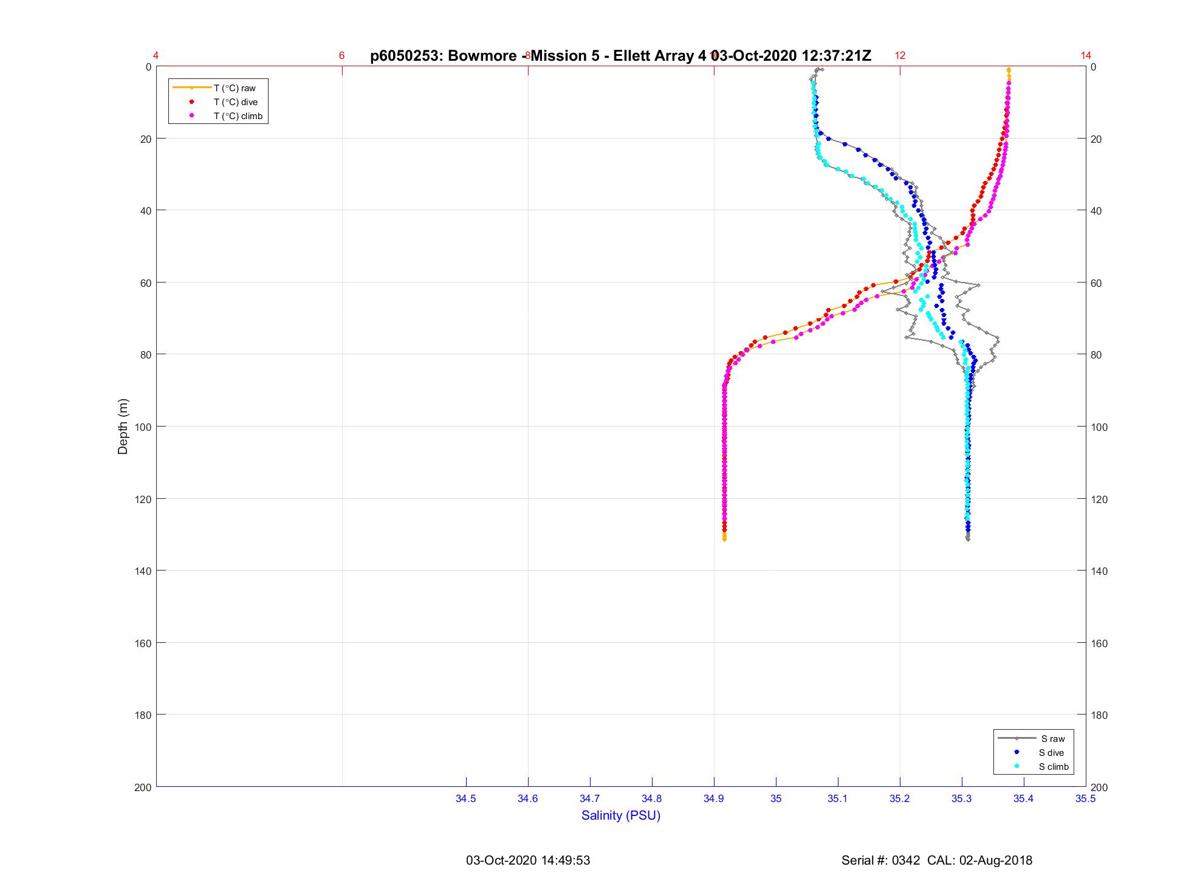Click depth tick 40 on the right axis
1200x885 pixels.
pyautogui.click(x=1097, y=211)
